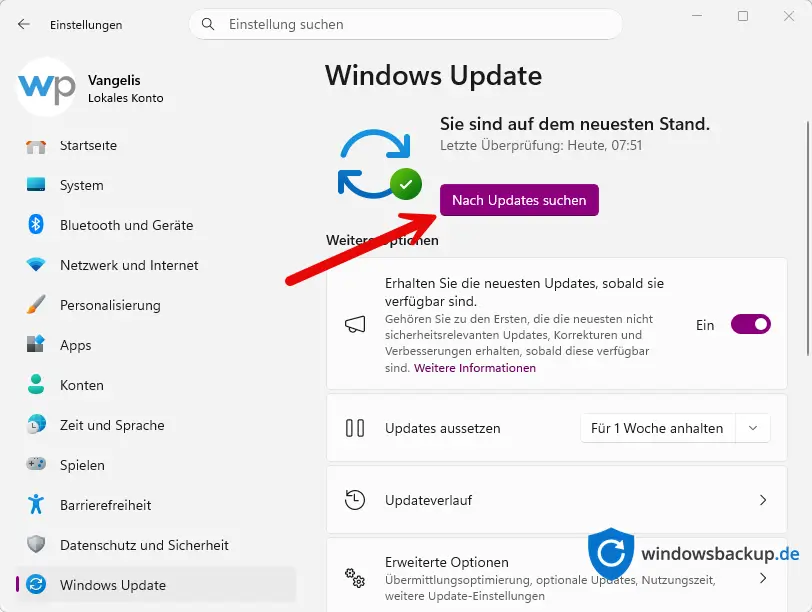
Task: Click the pause icon beside Updates aussetzen
Action: pyautogui.click(x=355, y=427)
